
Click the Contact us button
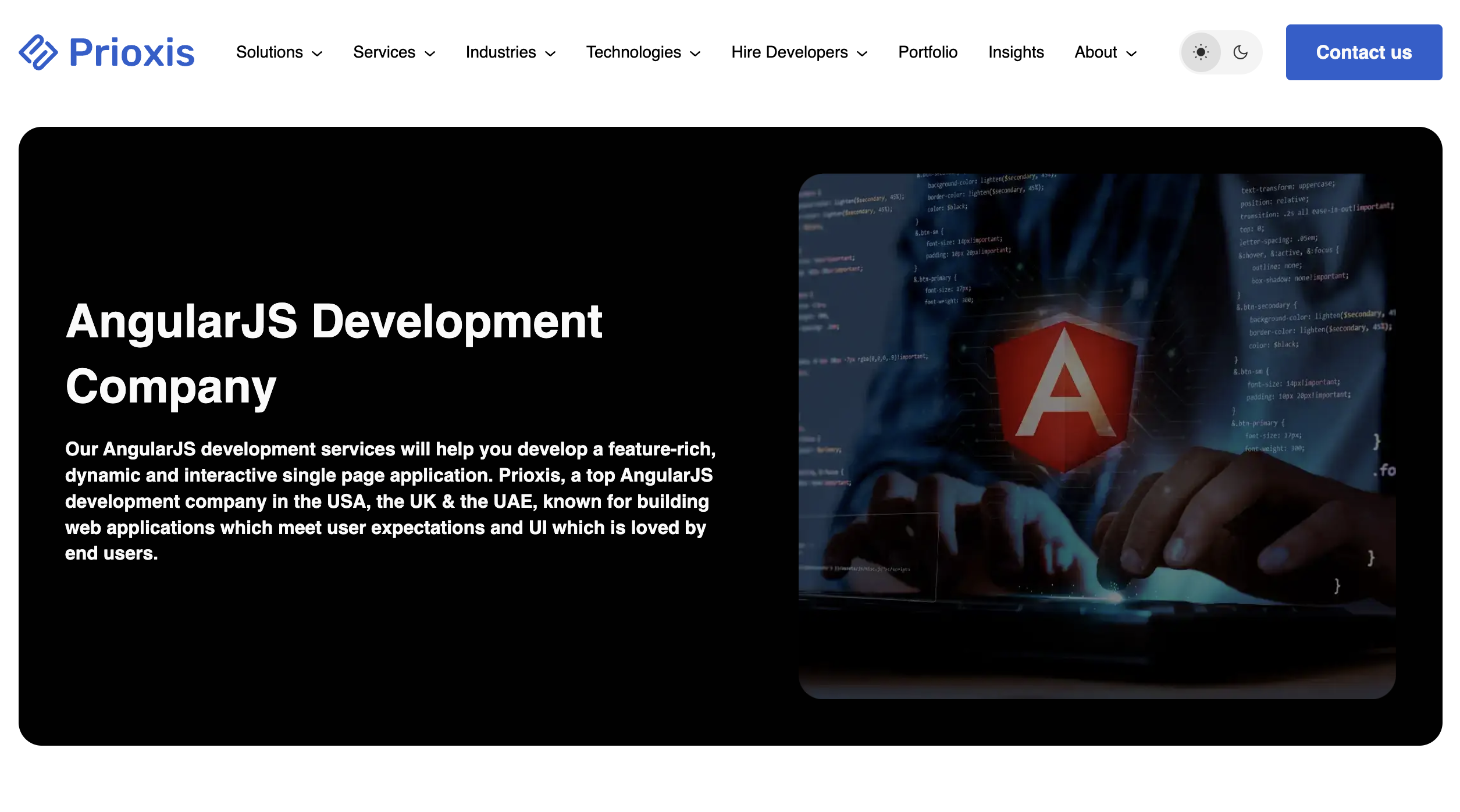pos(1363,52)
